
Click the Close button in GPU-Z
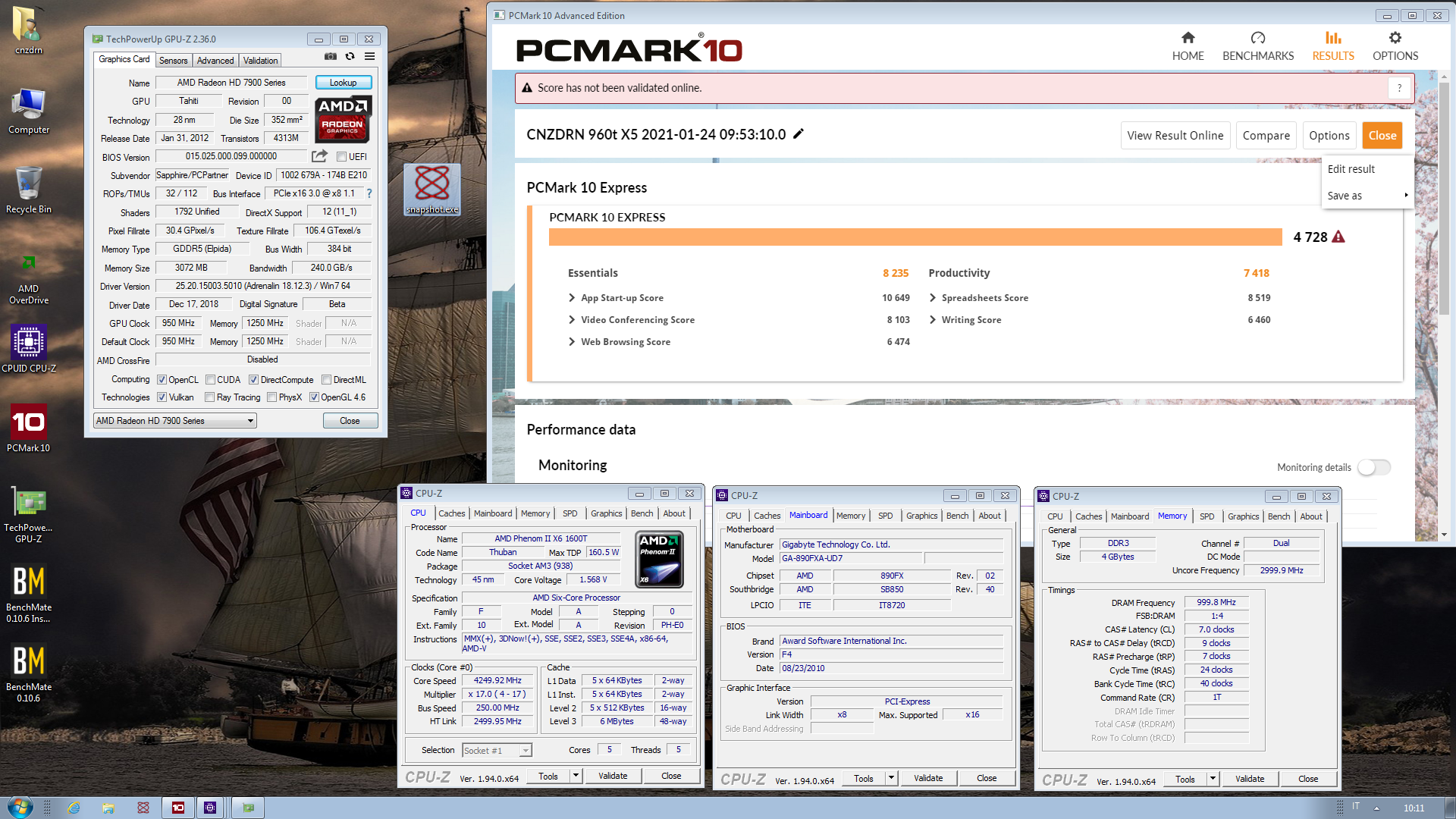[x=350, y=421]
